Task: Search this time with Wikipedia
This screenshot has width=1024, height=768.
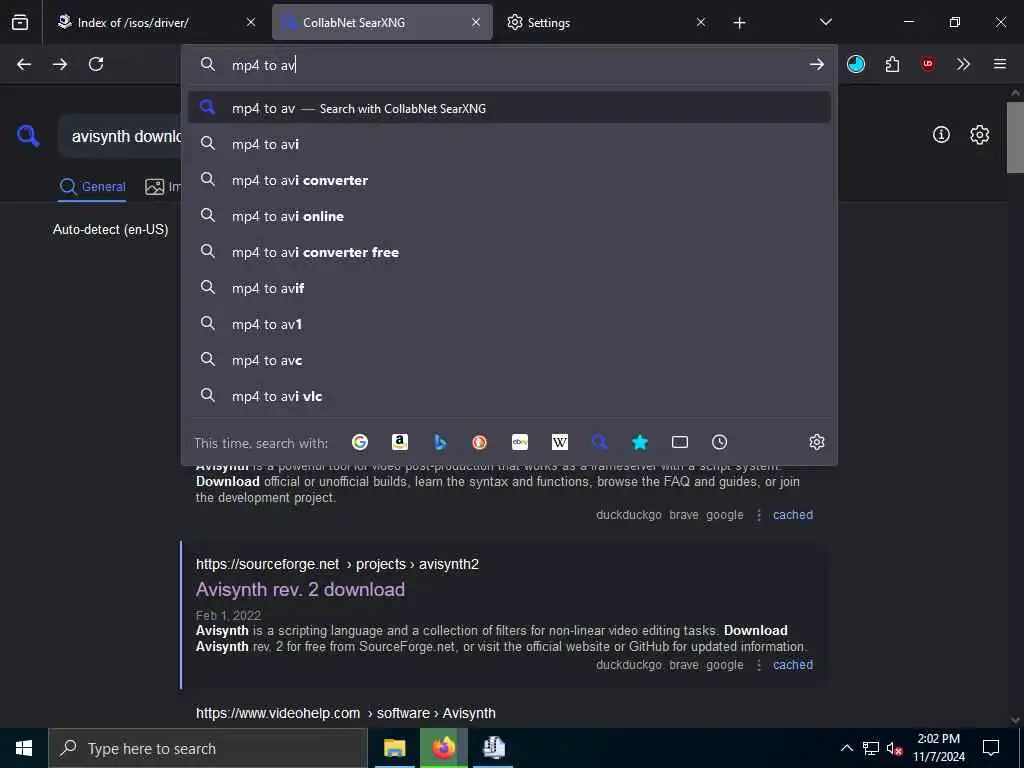Action: [x=560, y=442]
